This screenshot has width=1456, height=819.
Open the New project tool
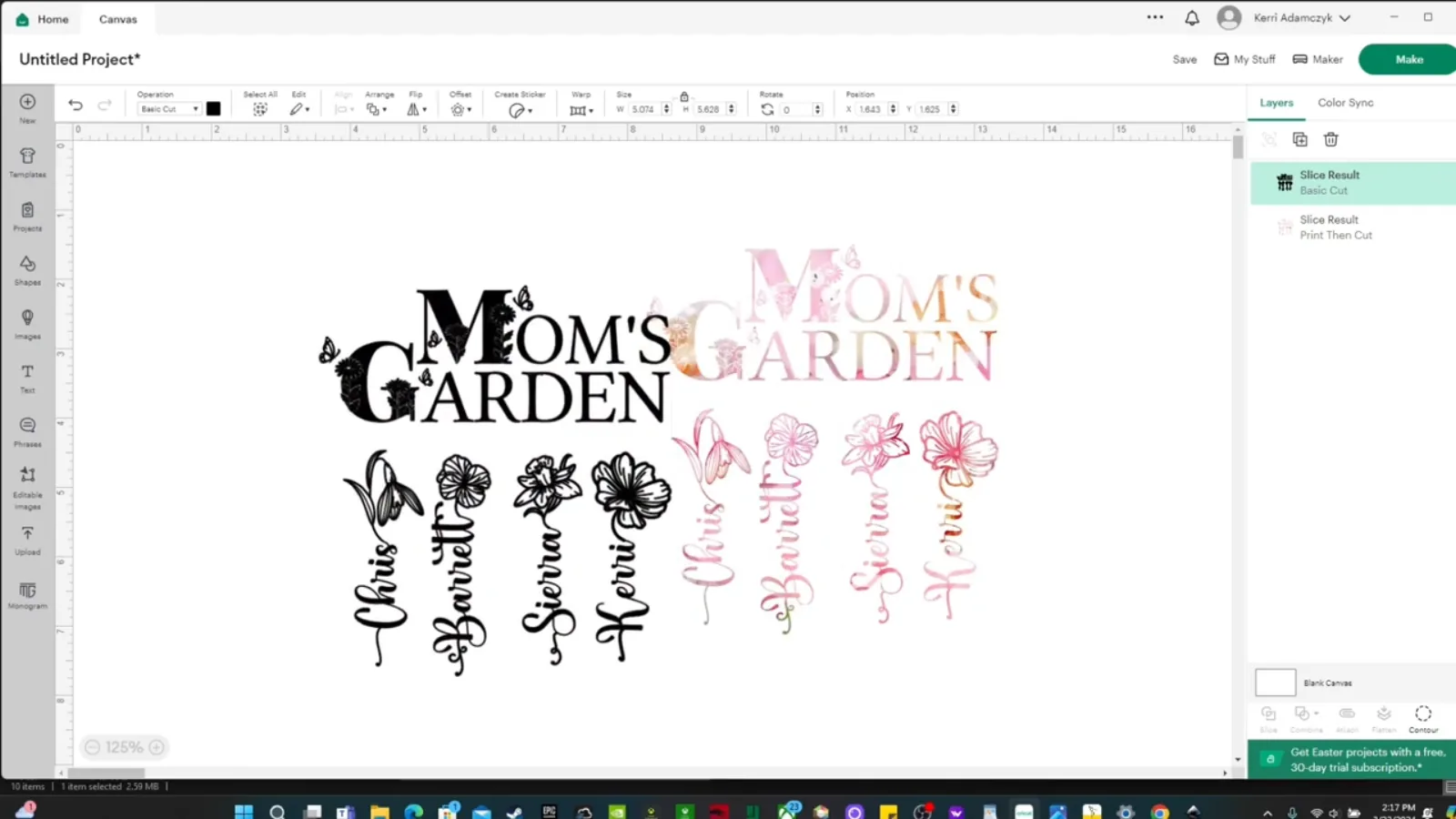27,107
